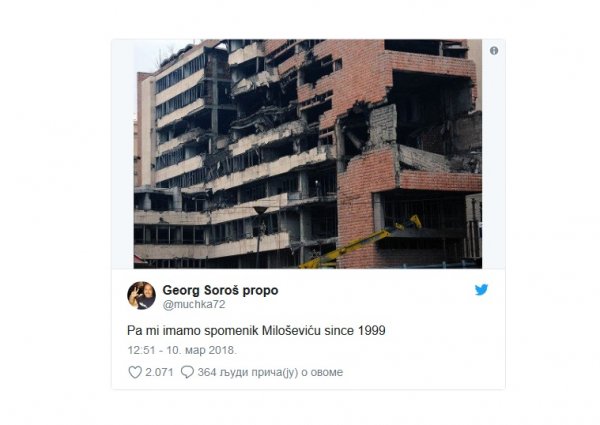Click the text since 1999 in the tweet
This screenshot has width=600, height=425.
tap(355, 331)
